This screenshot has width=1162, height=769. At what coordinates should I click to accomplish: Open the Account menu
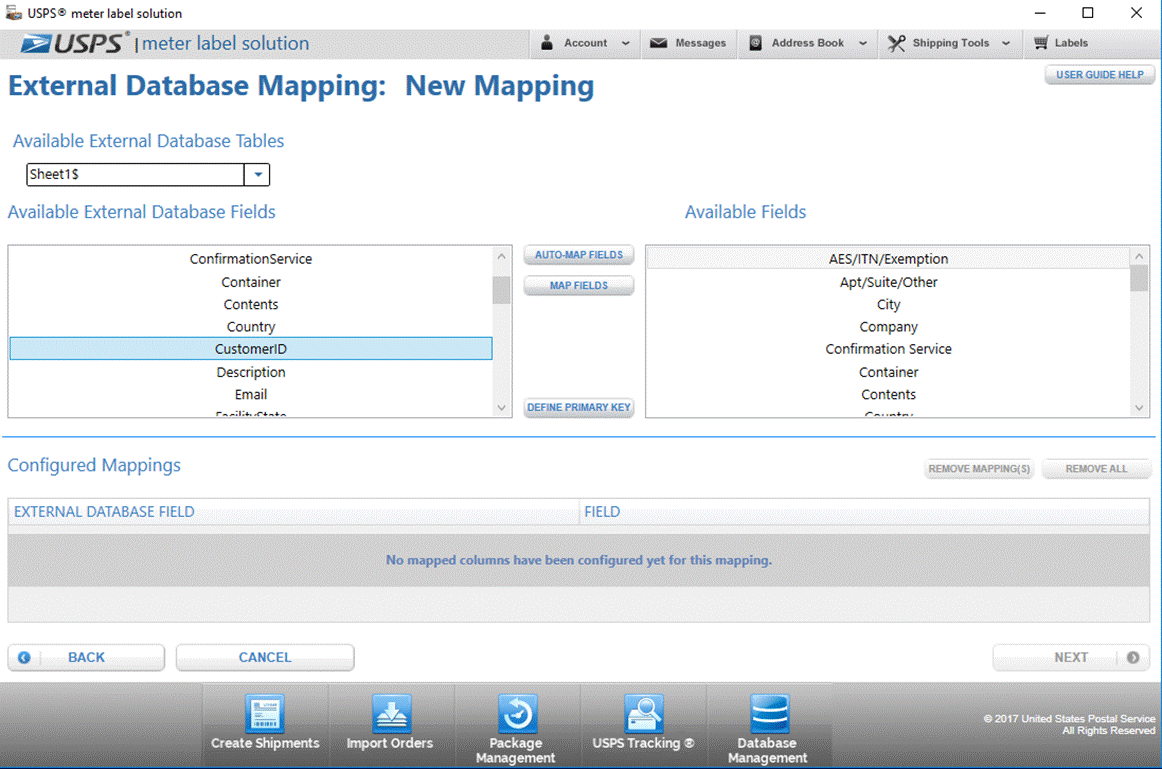point(585,44)
